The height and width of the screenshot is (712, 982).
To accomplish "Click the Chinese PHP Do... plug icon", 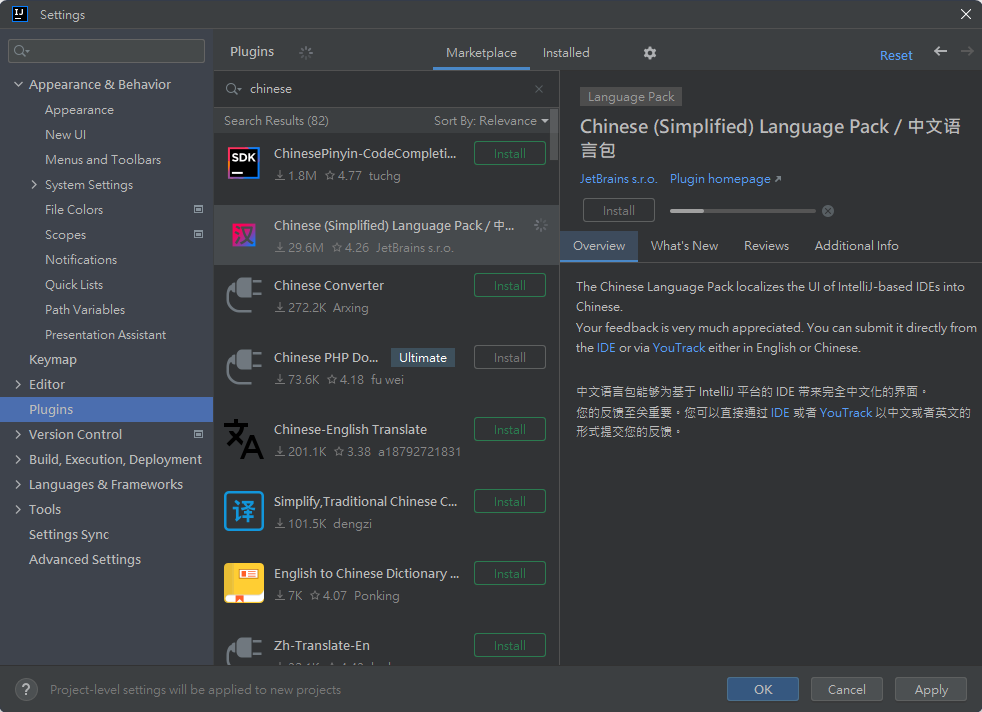I will click(244, 367).
